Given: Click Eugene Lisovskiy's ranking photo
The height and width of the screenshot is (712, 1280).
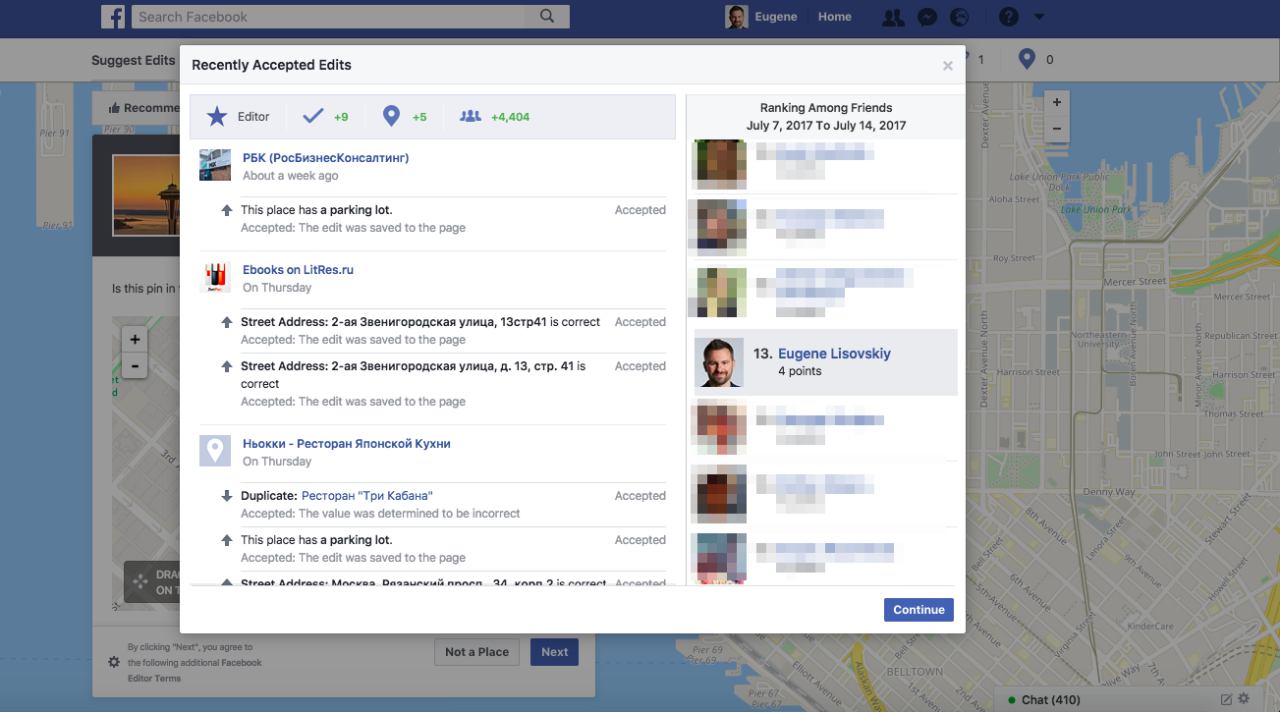Looking at the screenshot, I should coord(719,362).
